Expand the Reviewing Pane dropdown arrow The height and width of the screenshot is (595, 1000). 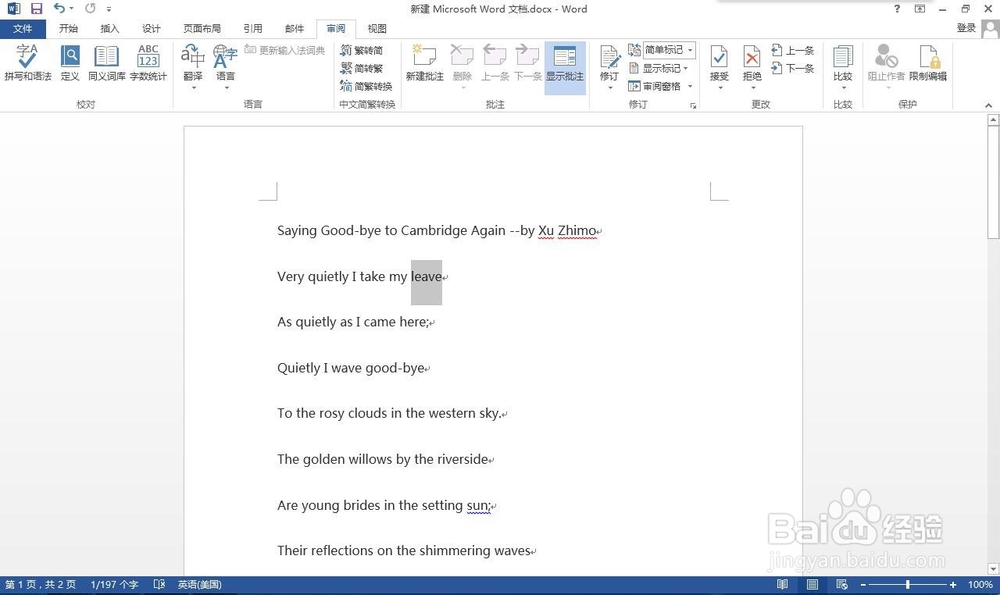coord(690,86)
